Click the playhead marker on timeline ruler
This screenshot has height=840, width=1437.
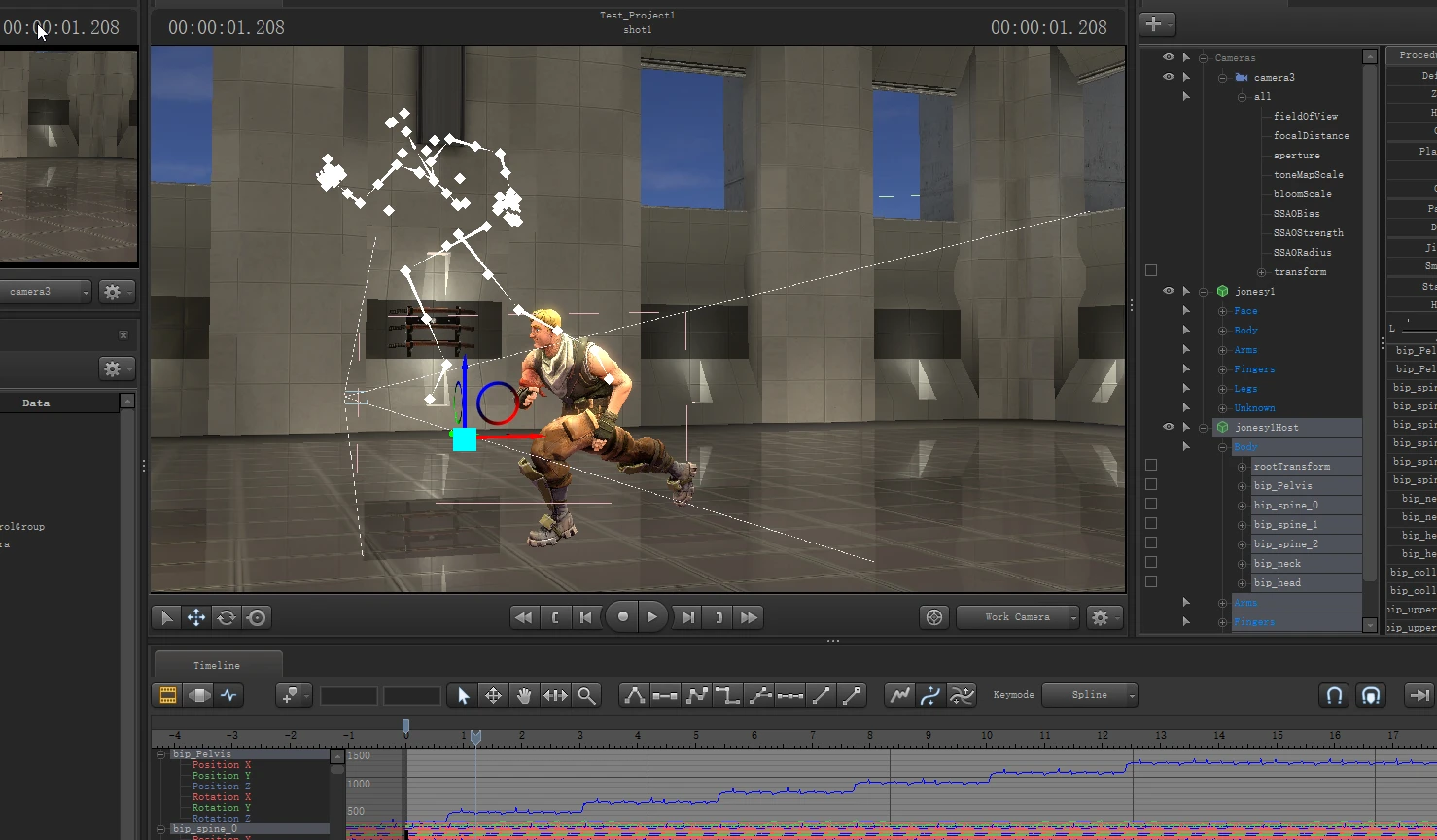coord(475,738)
